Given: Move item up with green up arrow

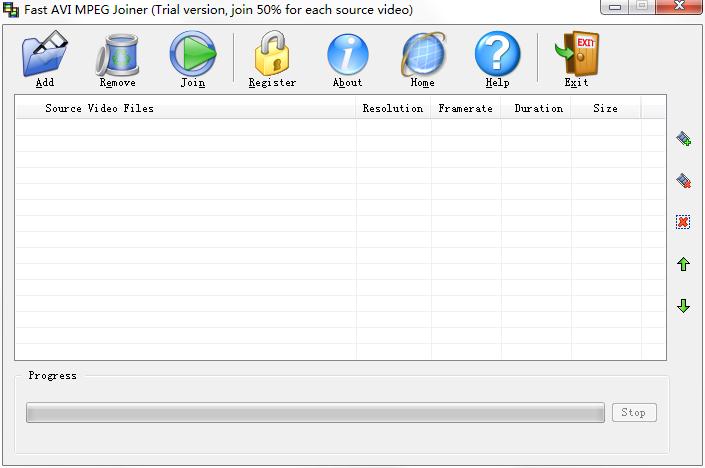Looking at the screenshot, I should click(x=683, y=264).
